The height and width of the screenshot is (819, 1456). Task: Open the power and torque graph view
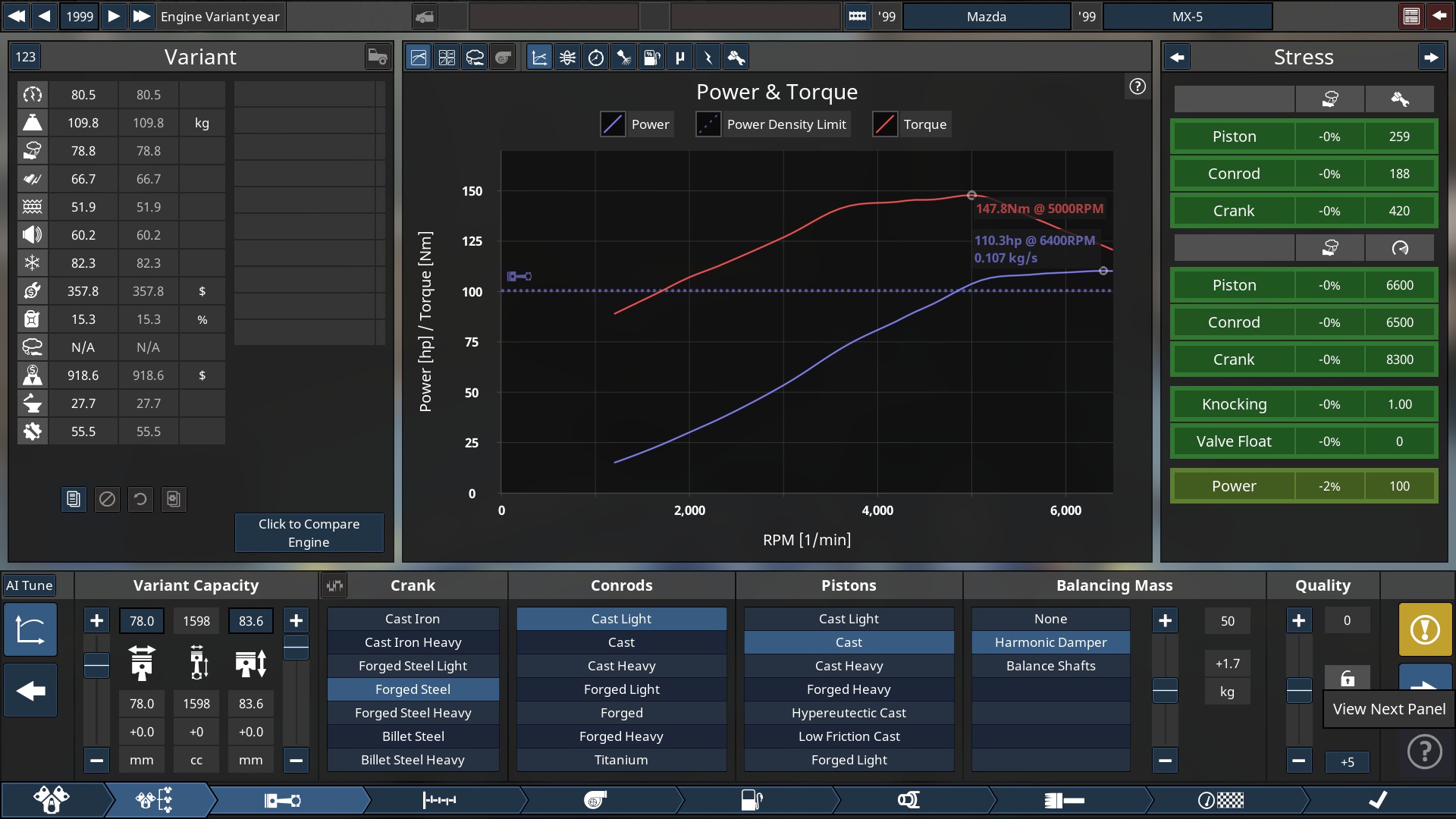click(419, 57)
